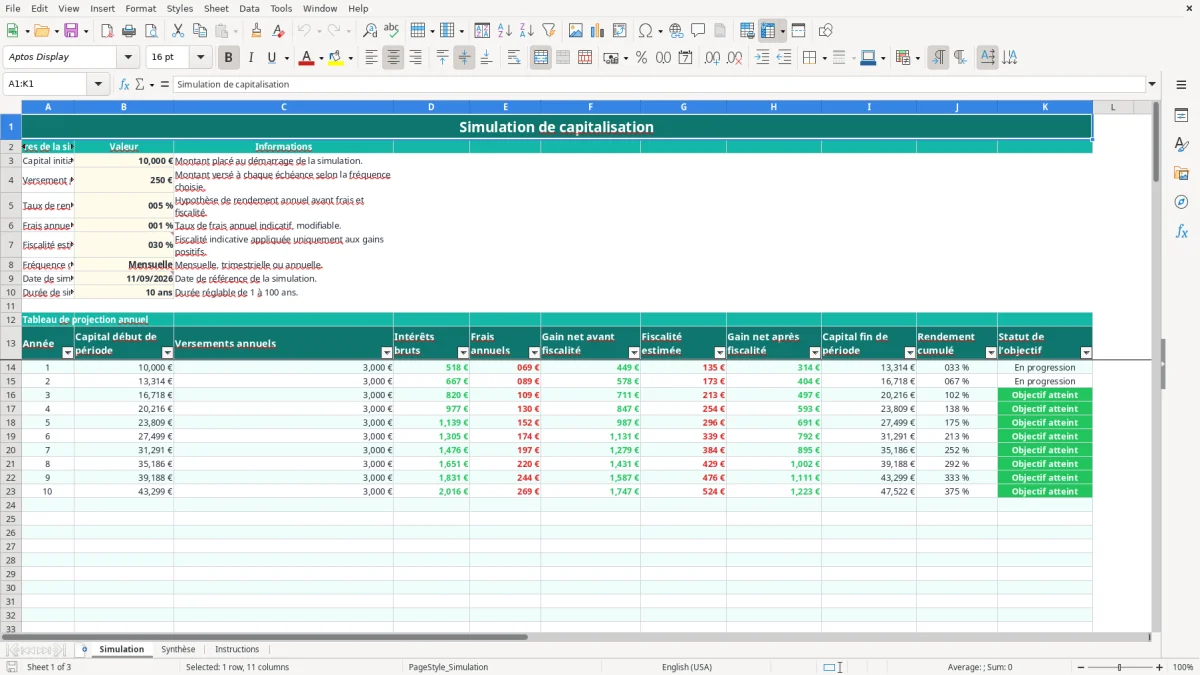Clear direct formatting with the eraser icon

pyautogui.click(x=278, y=31)
